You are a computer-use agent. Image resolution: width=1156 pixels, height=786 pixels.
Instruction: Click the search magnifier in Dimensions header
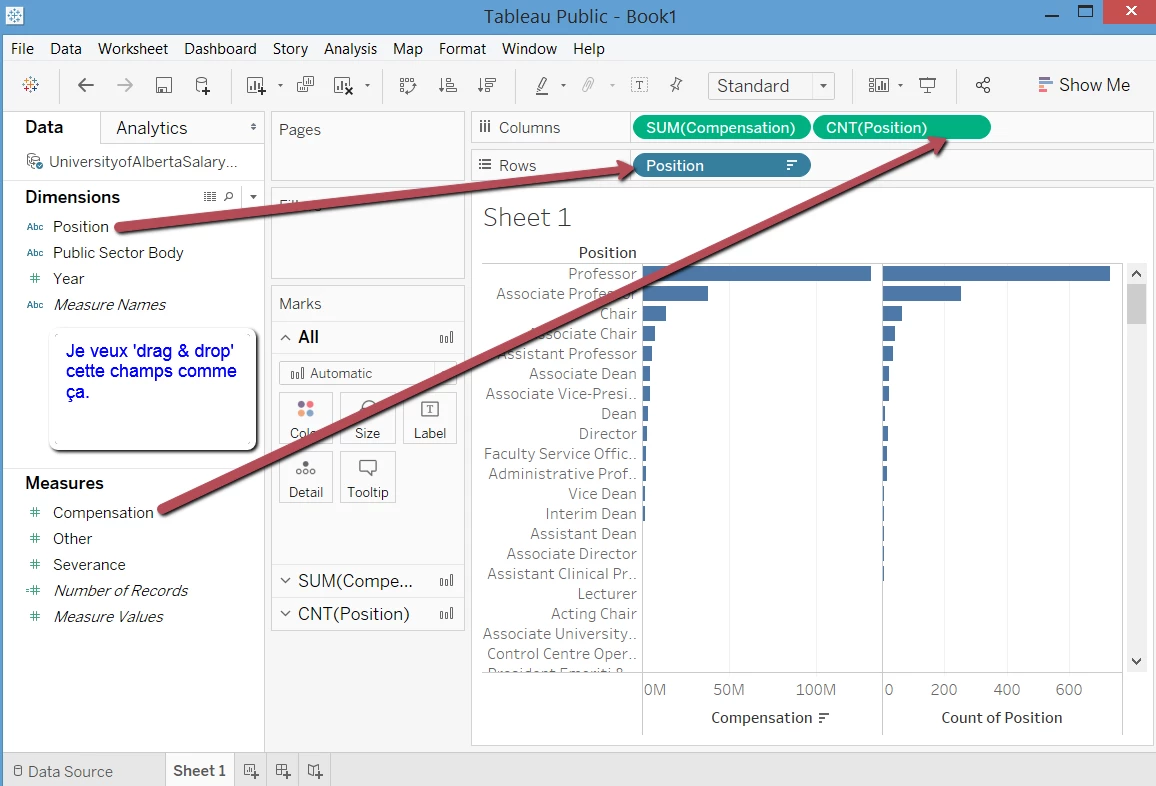coord(229,196)
